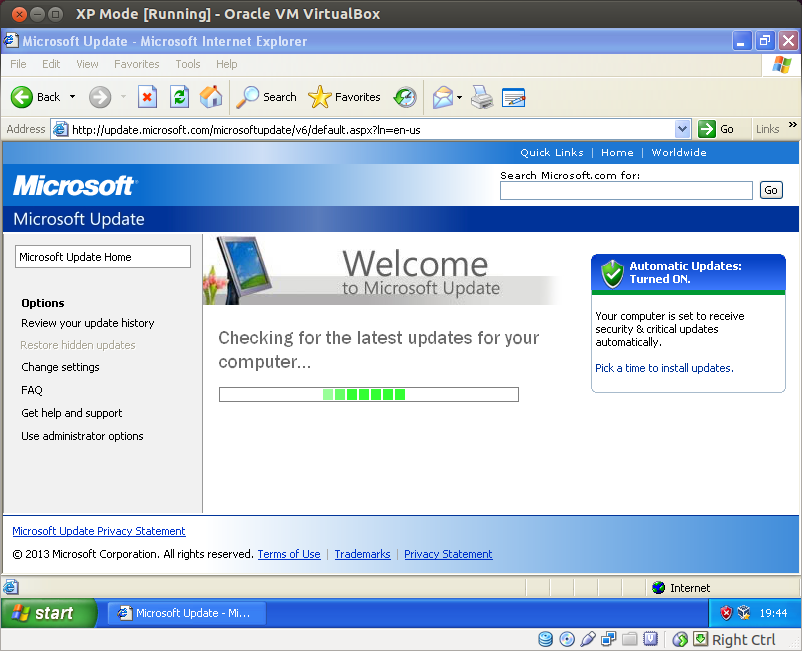Click the Search Microsoft.com input field
Image resolution: width=802 pixels, height=651 pixels.
click(x=626, y=190)
